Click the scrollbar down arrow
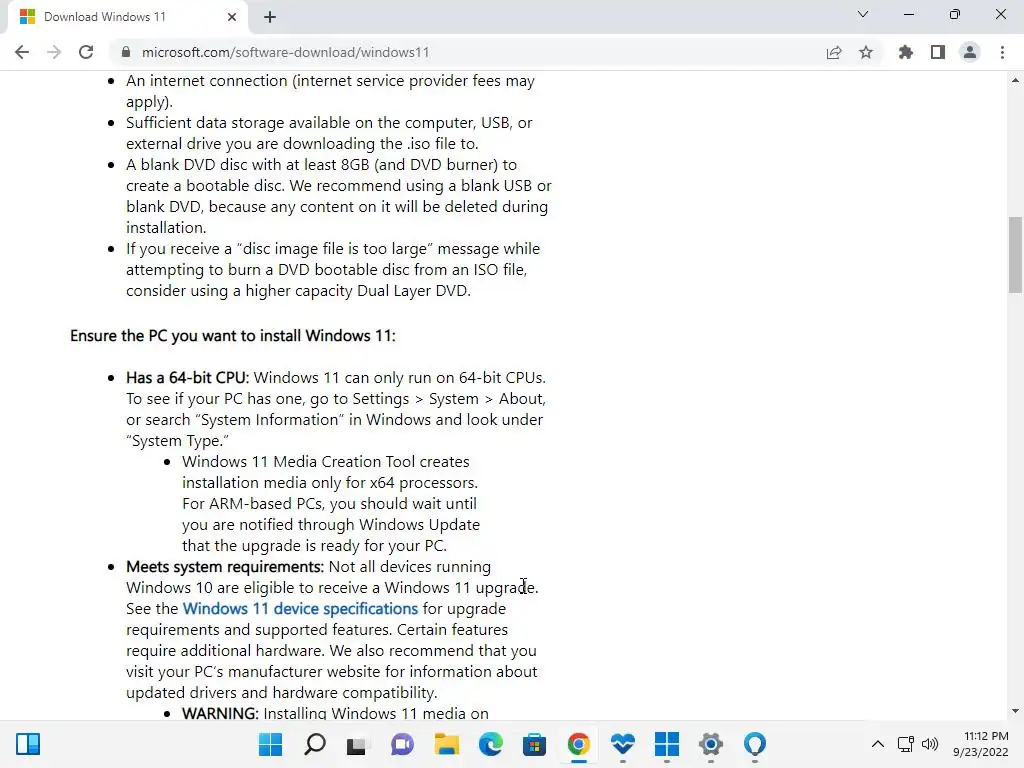The image size is (1024, 768). click(1015, 711)
